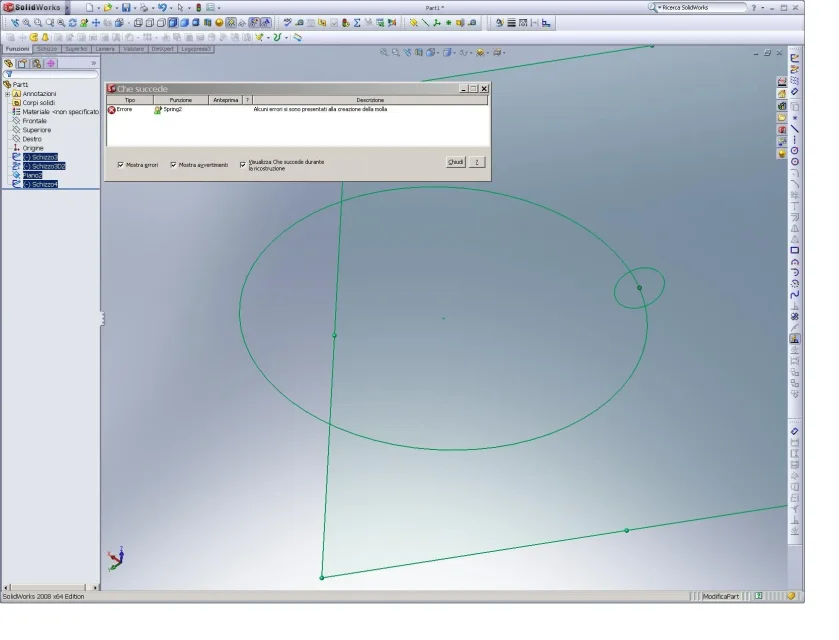The height and width of the screenshot is (640, 839).
Task: Select the (-) Schizzo3 tree item
Action: tap(40, 157)
